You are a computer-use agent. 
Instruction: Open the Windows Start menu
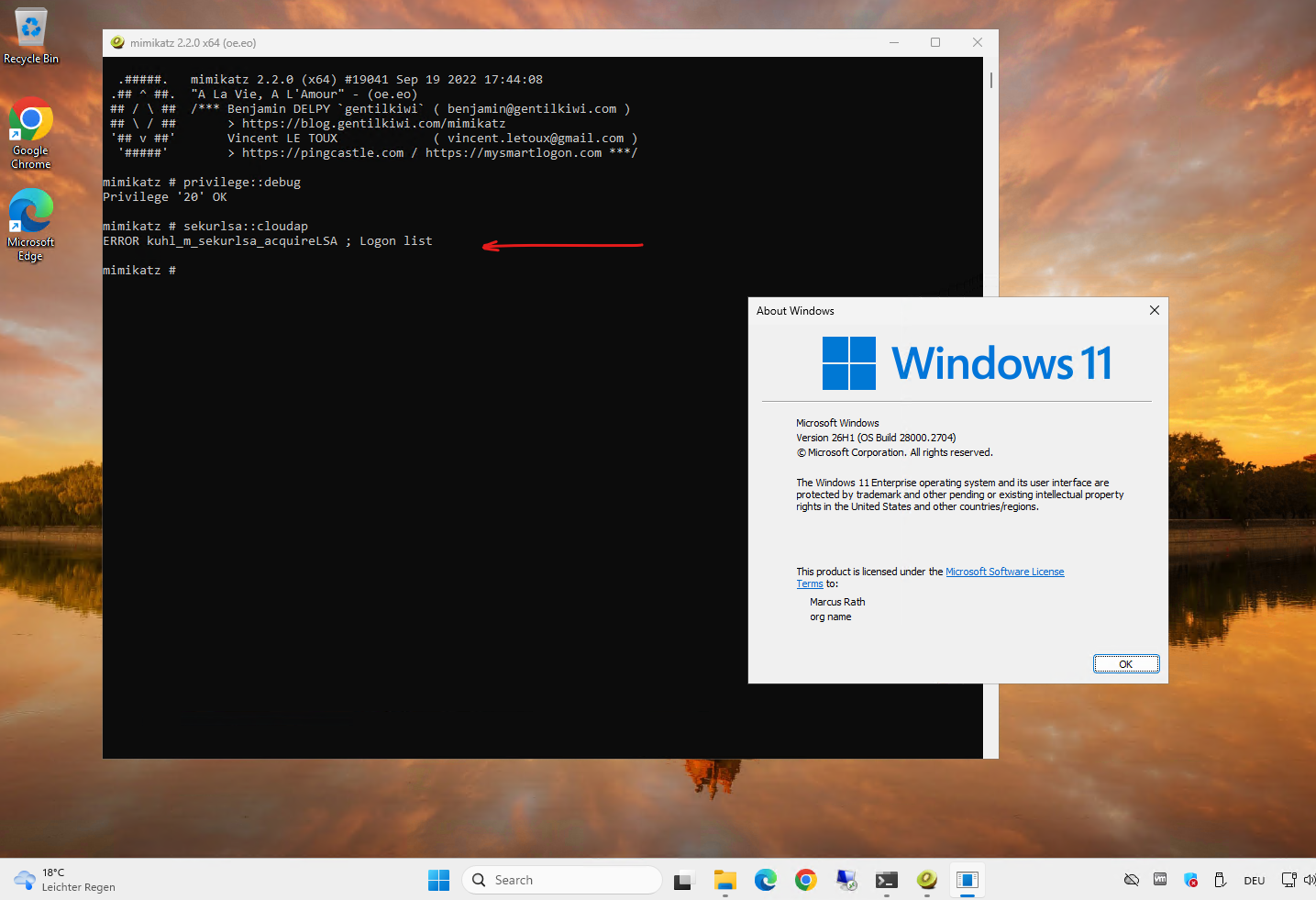[x=438, y=880]
